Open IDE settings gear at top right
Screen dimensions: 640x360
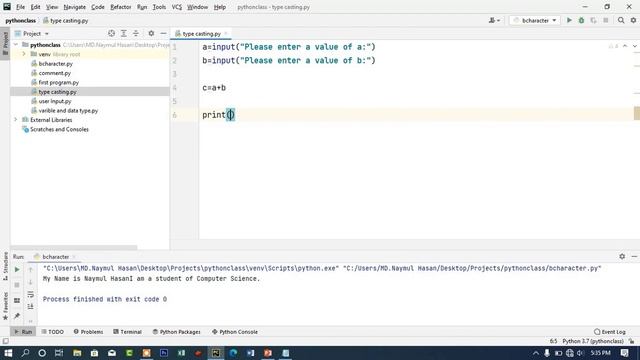point(633,20)
